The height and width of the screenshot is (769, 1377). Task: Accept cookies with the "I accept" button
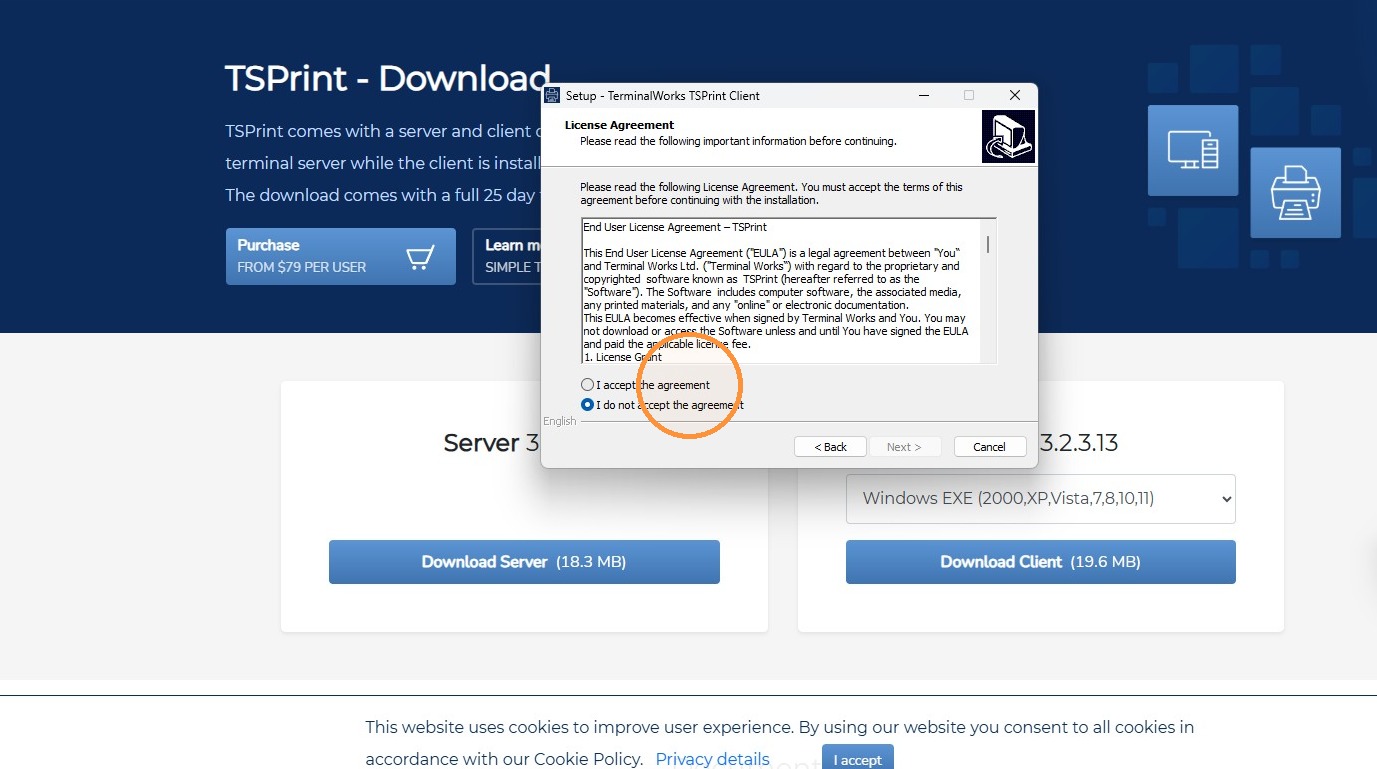click(858, 759)
